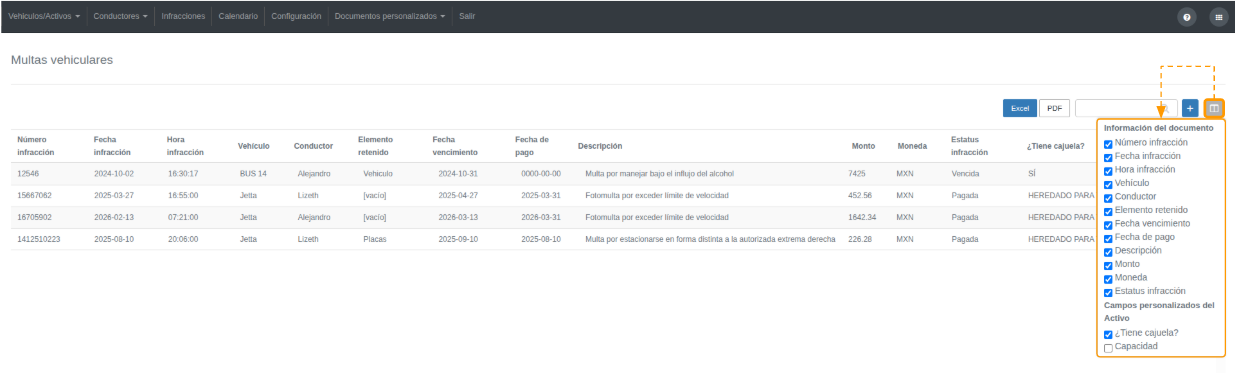Click payment date 0000-00-00

coord(541,173)
